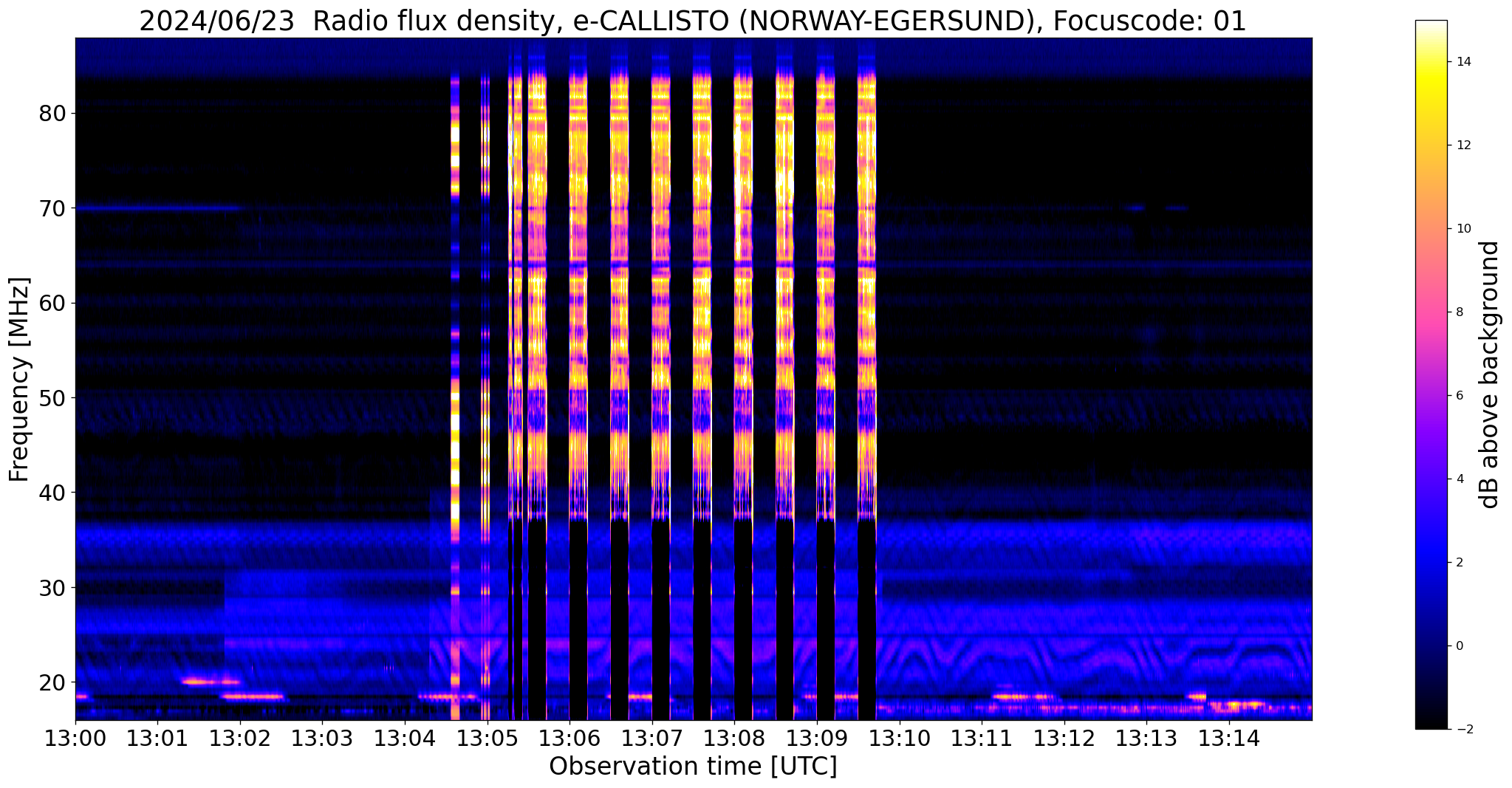Click the colorbar tick label 0
Screen dimensions: 1512x788
[1459, 646]
